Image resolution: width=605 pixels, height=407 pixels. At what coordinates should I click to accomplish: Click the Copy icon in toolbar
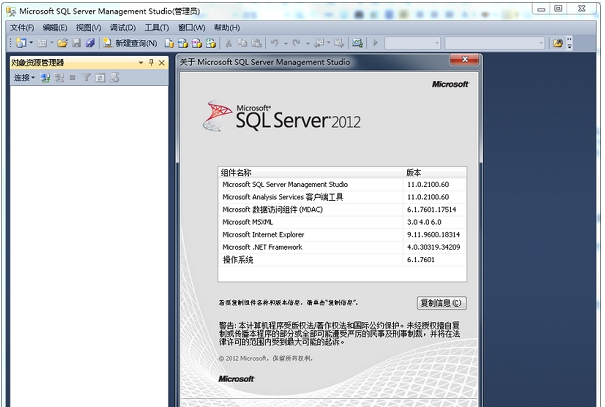(x=242, y=43)
